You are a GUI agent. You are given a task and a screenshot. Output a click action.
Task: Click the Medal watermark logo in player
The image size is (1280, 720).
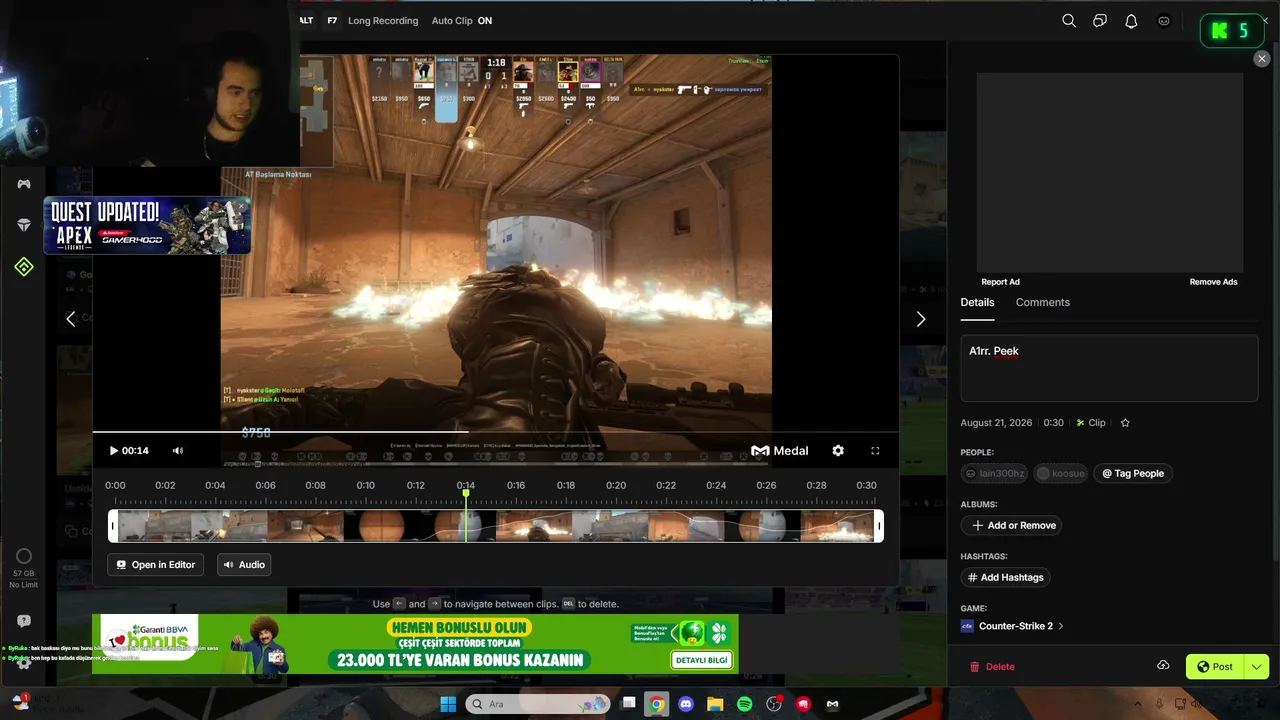pyautogui.click(x=780, y=451)
